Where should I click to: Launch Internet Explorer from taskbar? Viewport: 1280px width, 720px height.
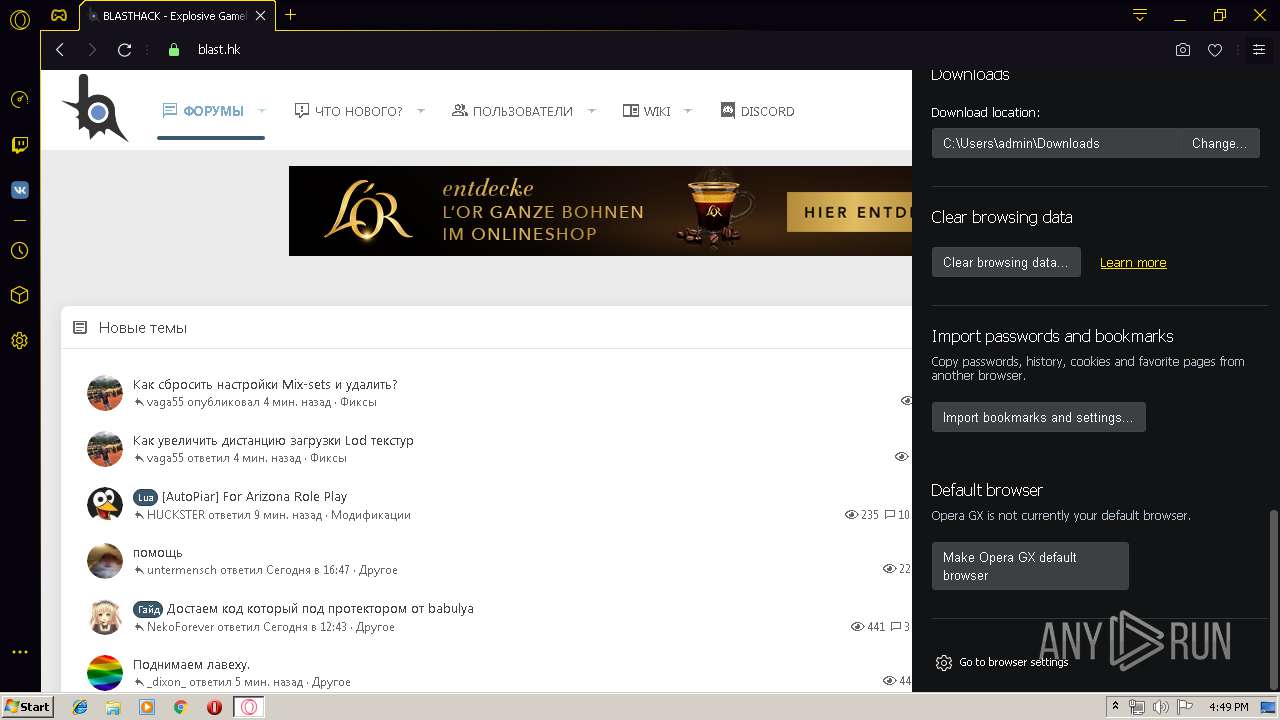coord(80,707)
